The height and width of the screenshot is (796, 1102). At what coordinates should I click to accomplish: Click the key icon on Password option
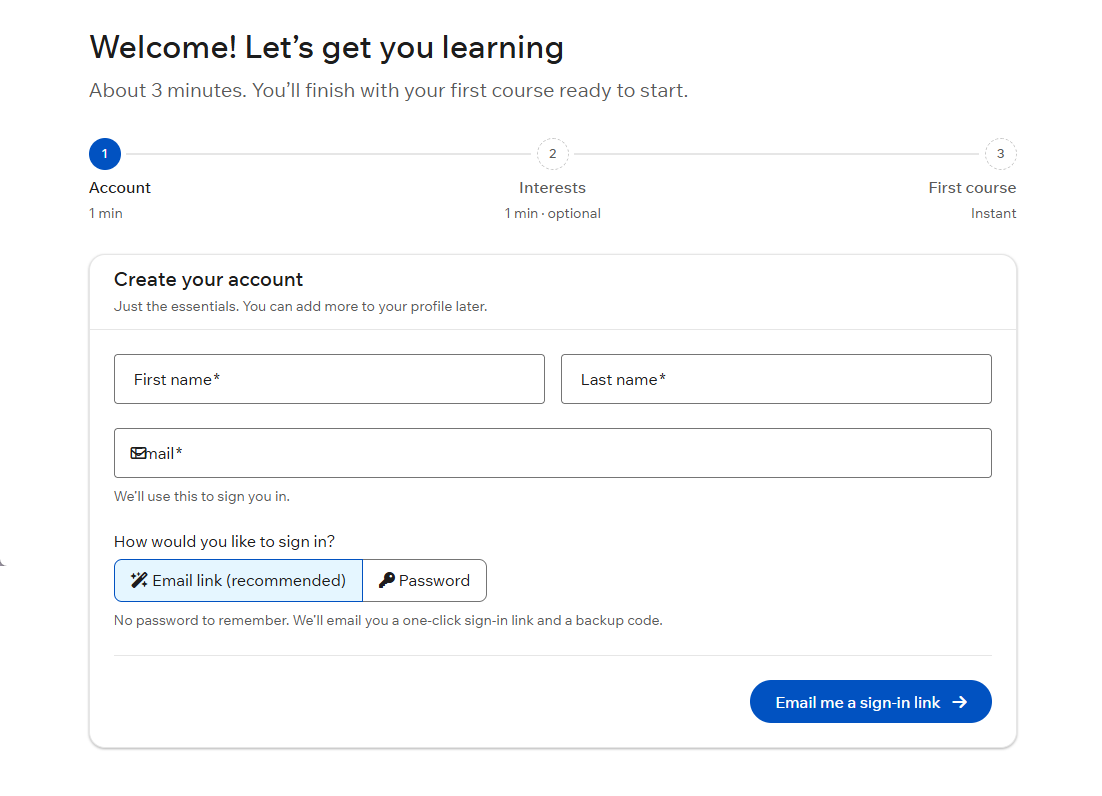coord(387,580)
